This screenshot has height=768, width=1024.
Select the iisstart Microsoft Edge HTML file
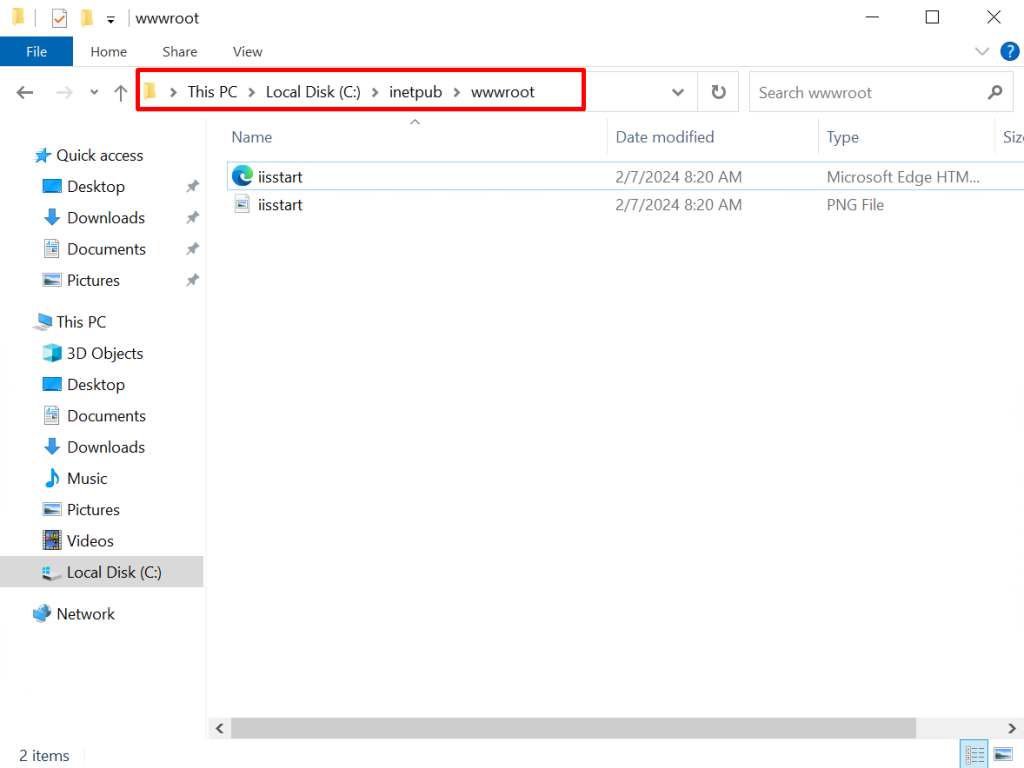(x=280, y=177)
